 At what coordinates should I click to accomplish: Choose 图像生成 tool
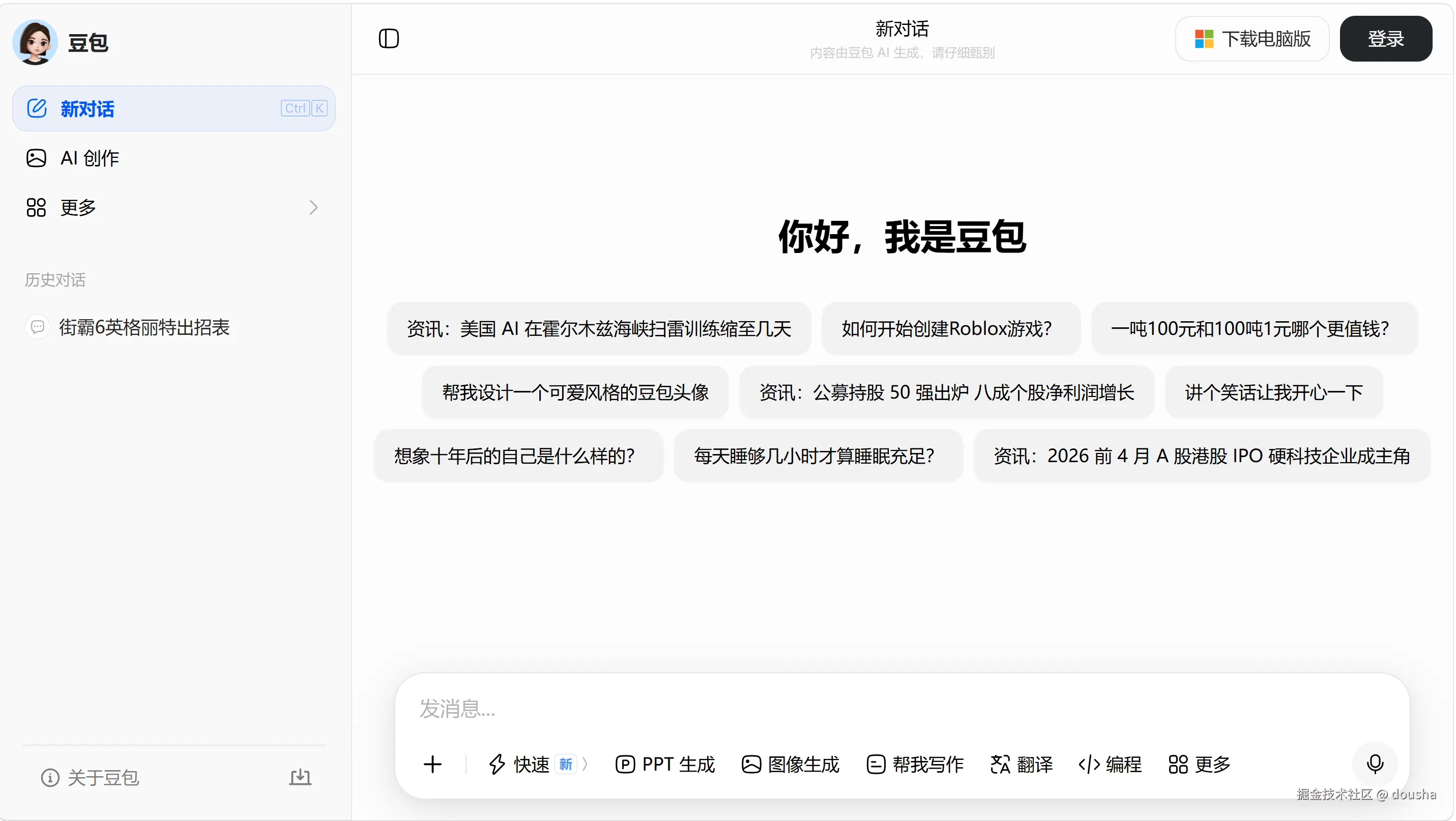790,765
